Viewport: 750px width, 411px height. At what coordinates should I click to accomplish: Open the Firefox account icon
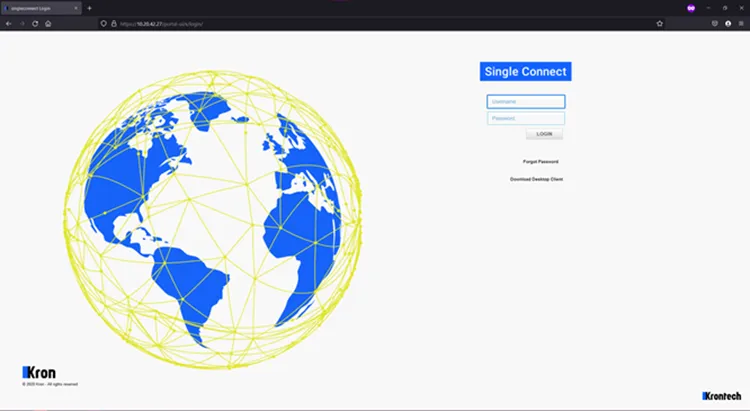coord(728,23)
